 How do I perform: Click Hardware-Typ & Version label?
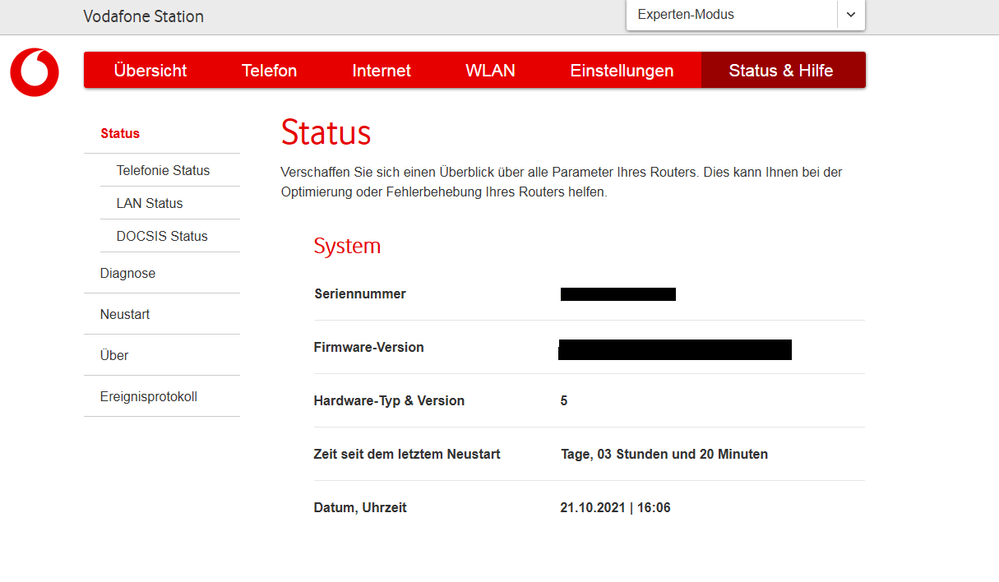pos(389,401)
